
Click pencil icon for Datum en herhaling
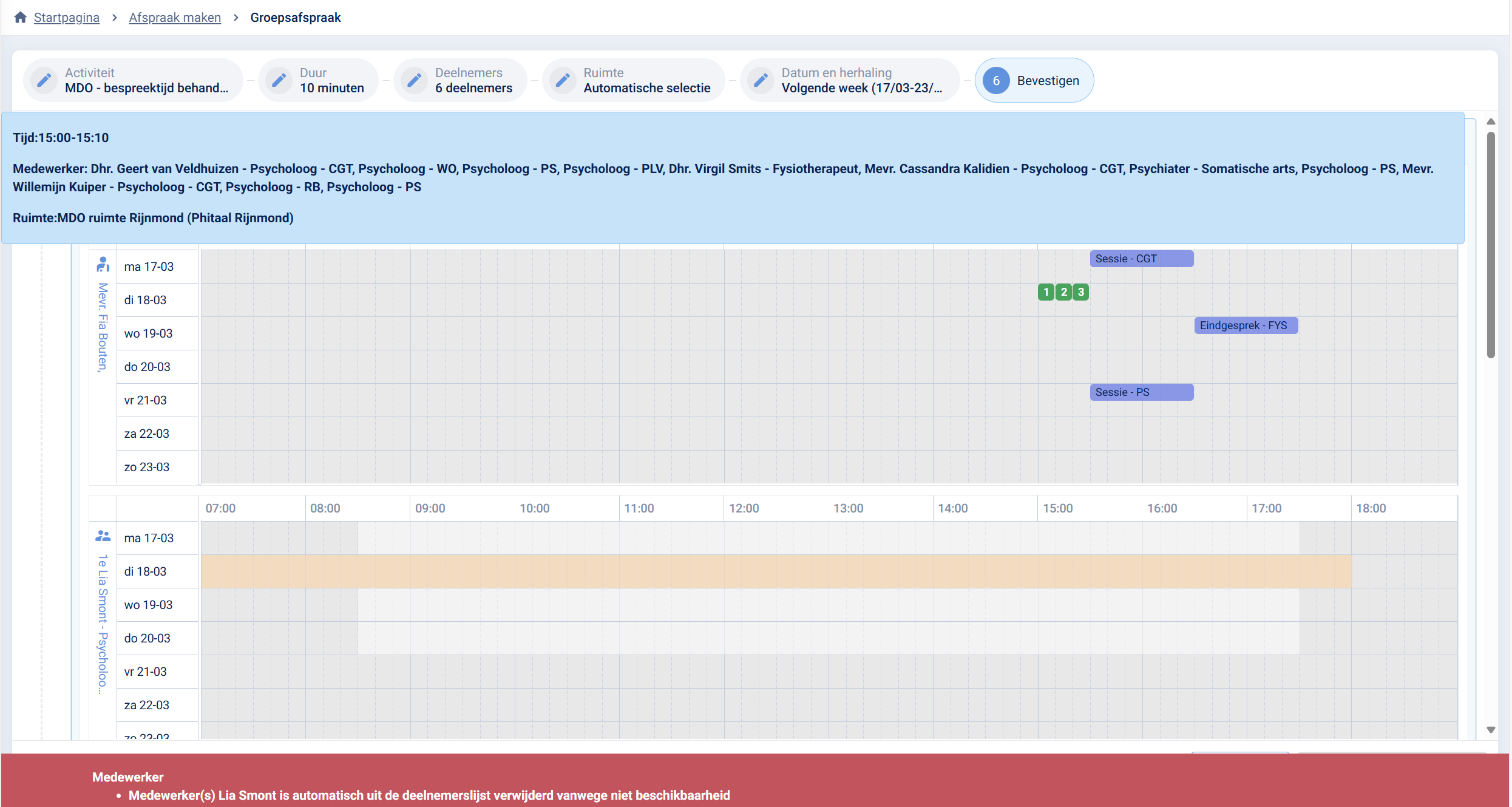coord(760,80)
